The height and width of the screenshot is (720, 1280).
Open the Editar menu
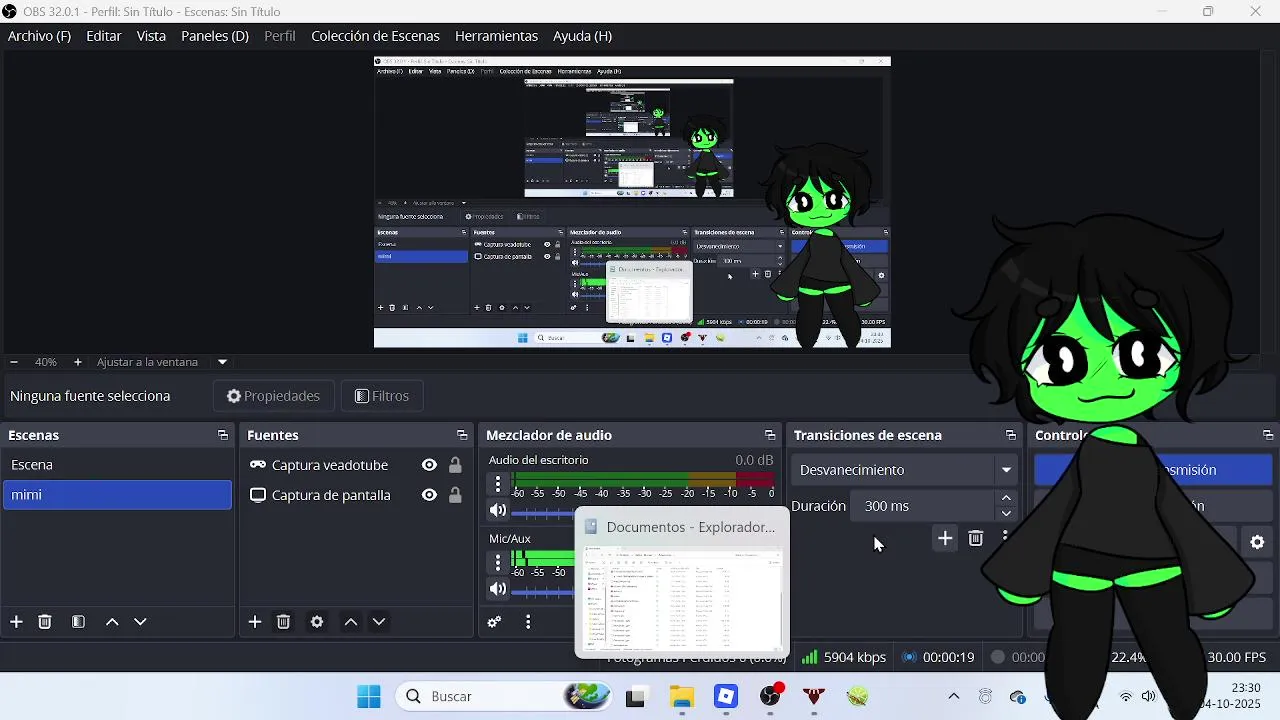click(x=104, y=36)
